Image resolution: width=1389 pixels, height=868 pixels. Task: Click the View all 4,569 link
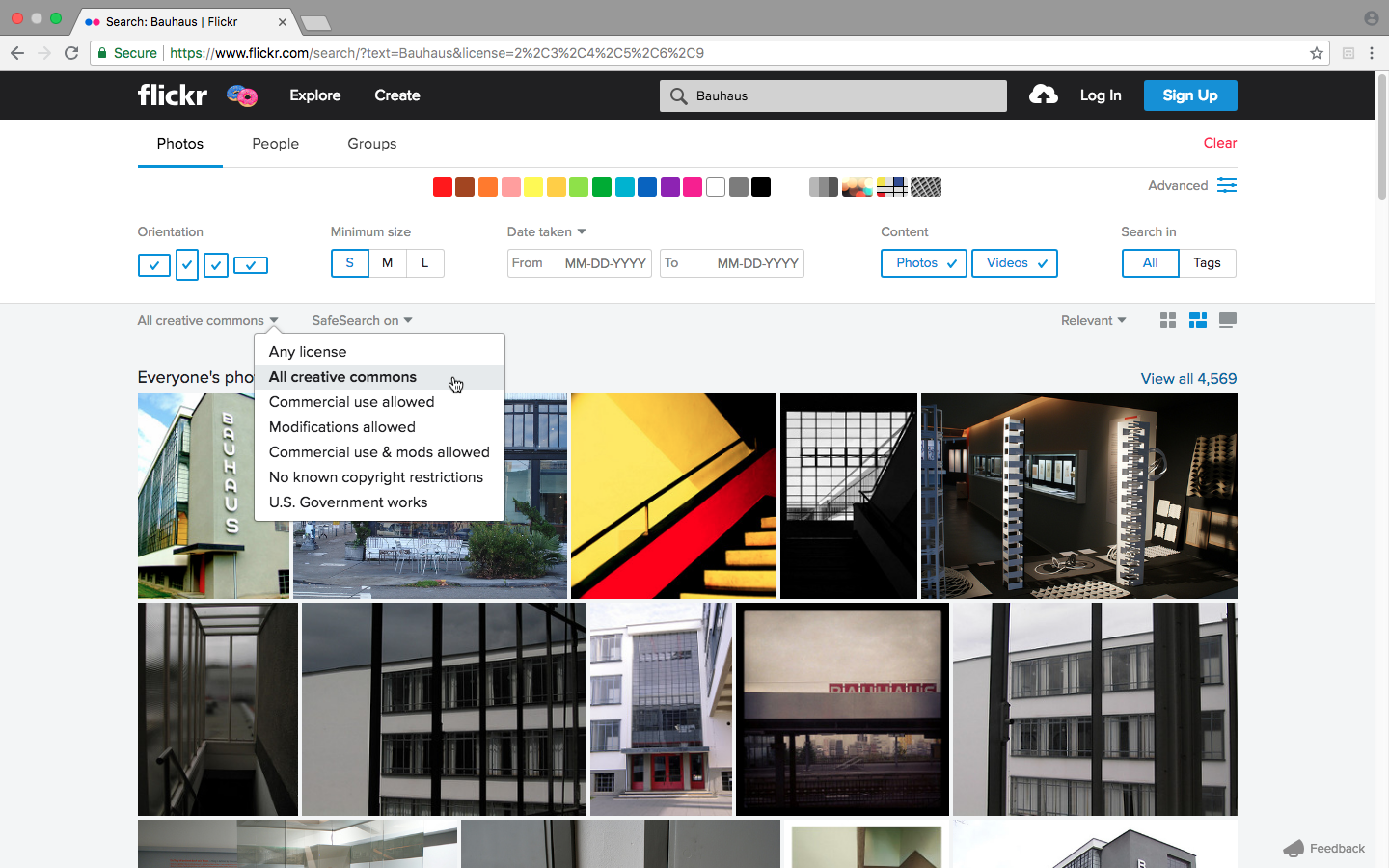click(1187, 379)
